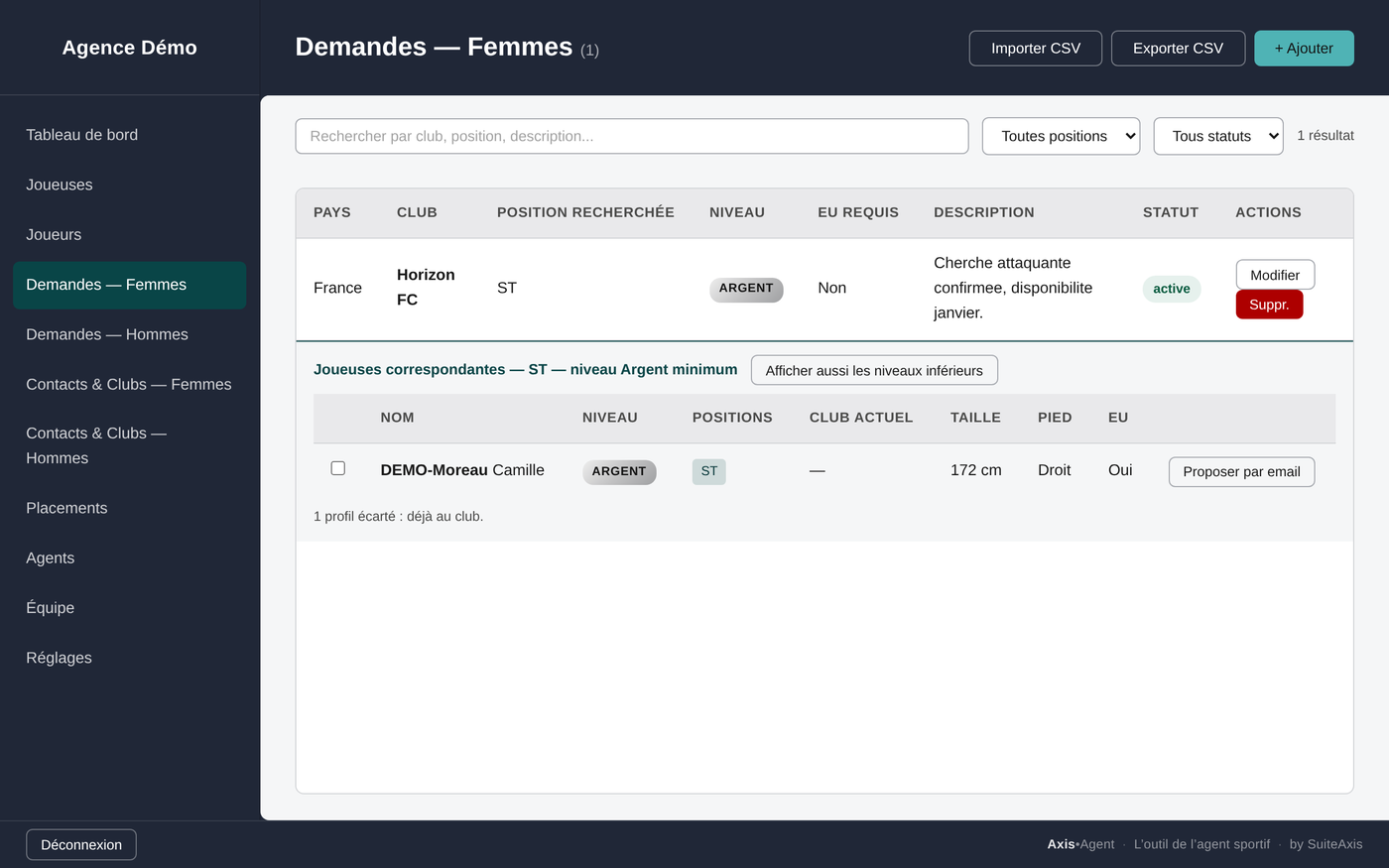Delete Horizon FC request via Suppr.

(1269, 305)
